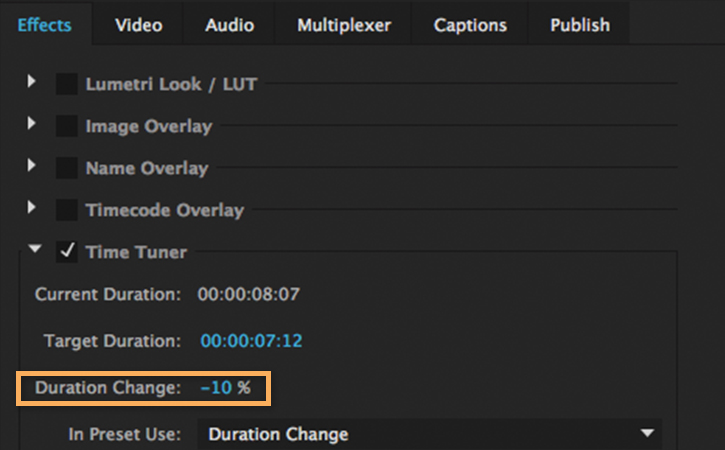725x450 pixels.
Task: Expand the Lumetri Look / LUT section
Action: tap(32, 82)
